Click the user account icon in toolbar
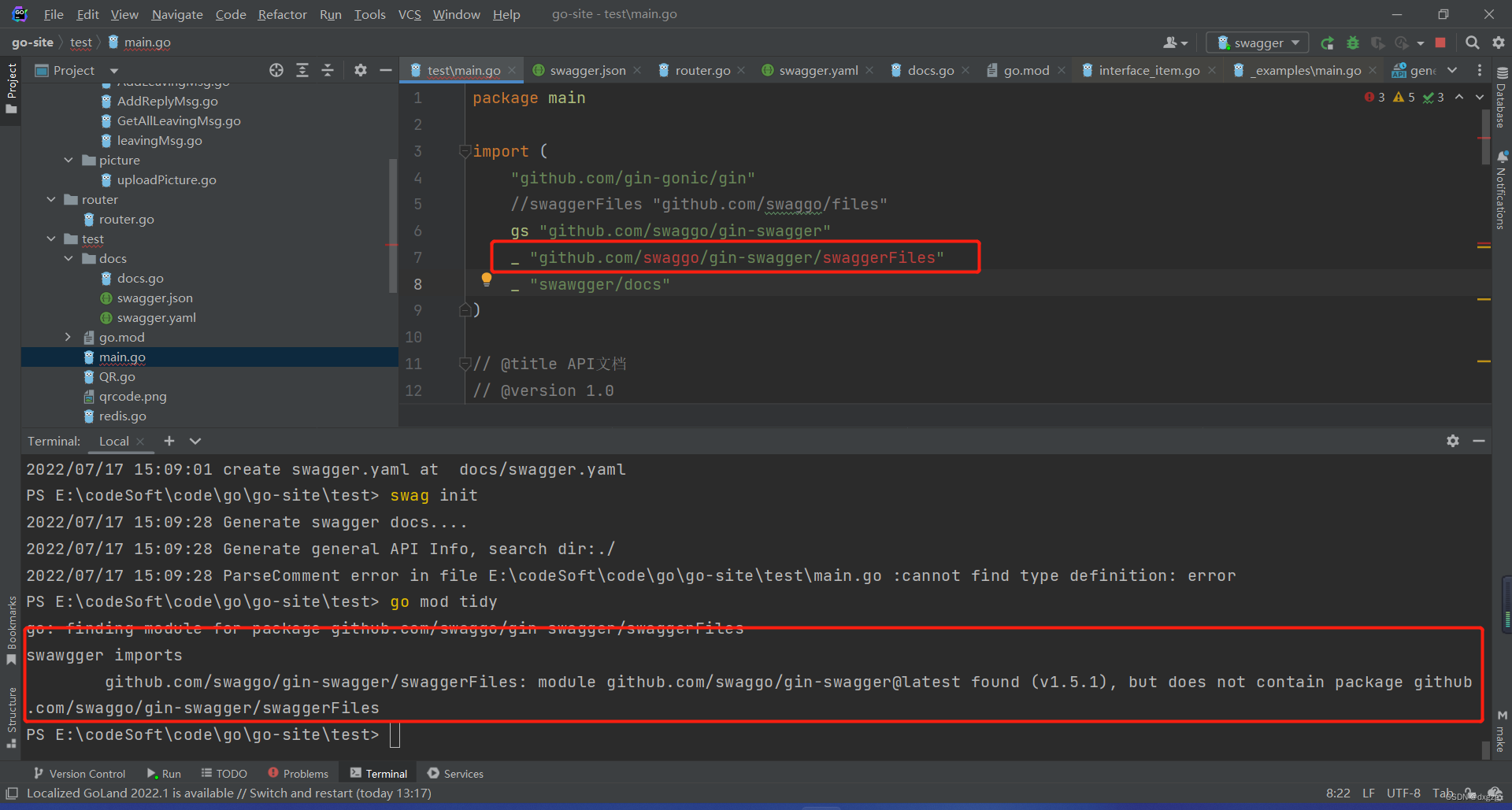Screen dimensions: 1512x810 click(1175, 43)
